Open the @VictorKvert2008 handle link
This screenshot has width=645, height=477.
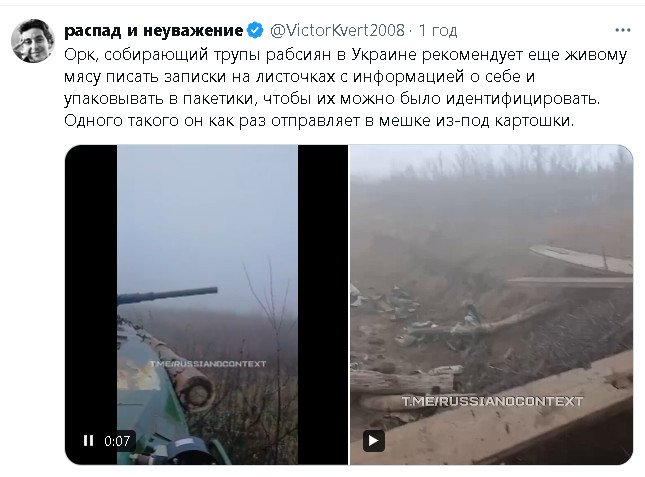point(337,30)
